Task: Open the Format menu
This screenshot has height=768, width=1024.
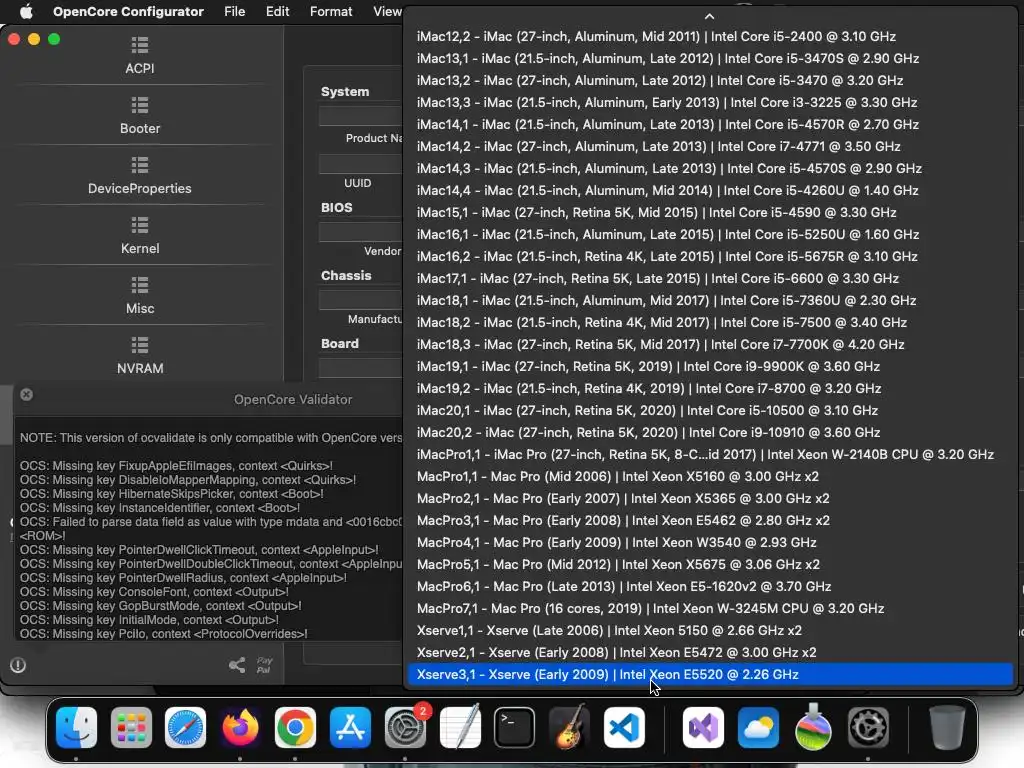Action: click(x=331, y=11)
